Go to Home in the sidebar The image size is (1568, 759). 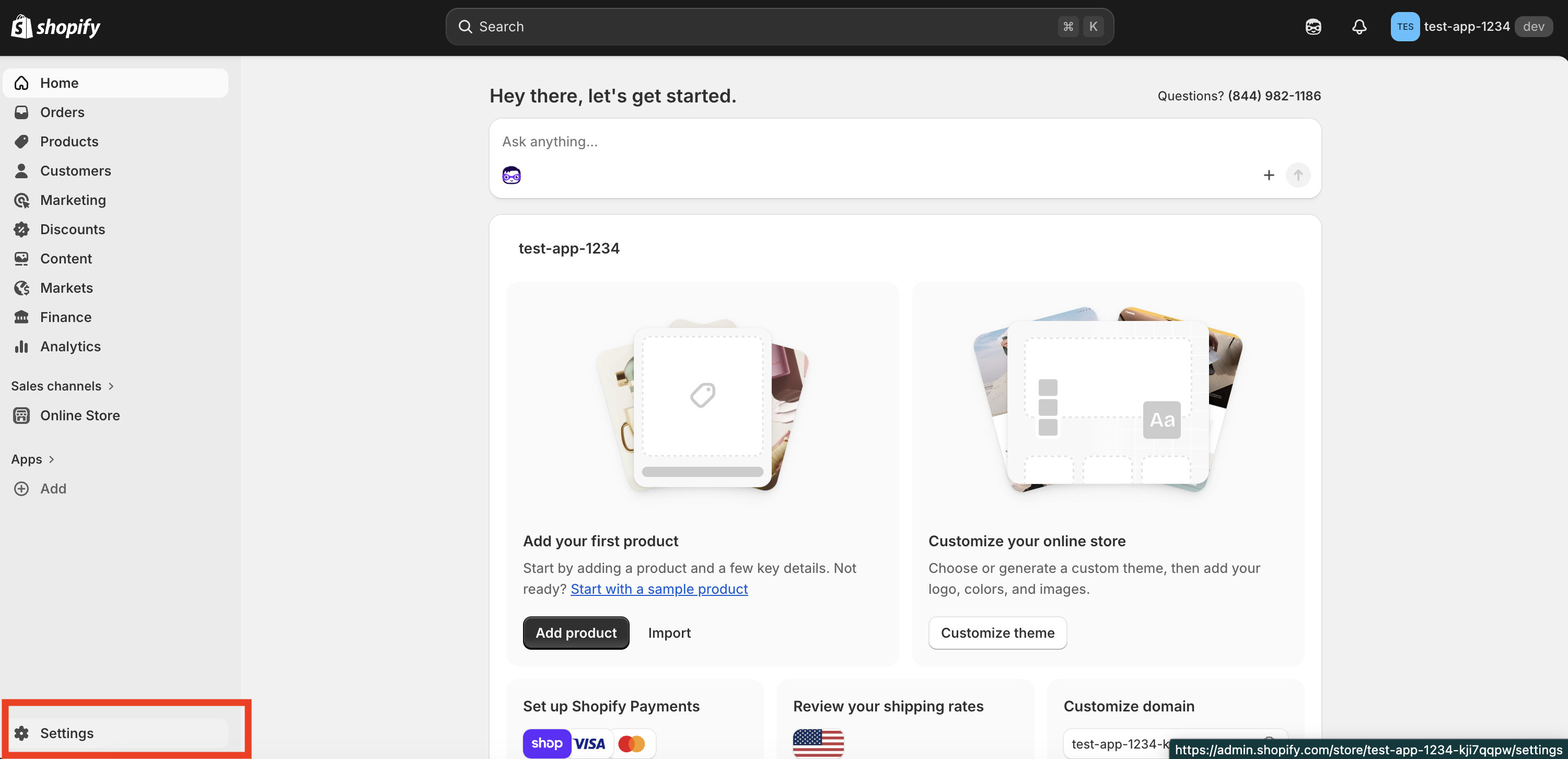(x=115, y=83)
